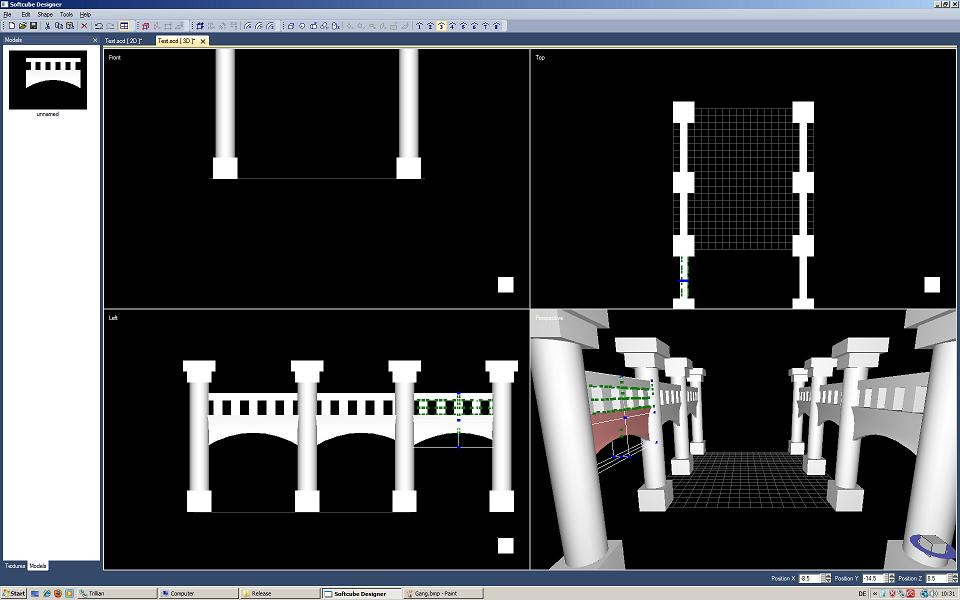Toggle the highlighted yellow arrow tool
Viewport: 960px width, 600px height.
click(441, 25)
